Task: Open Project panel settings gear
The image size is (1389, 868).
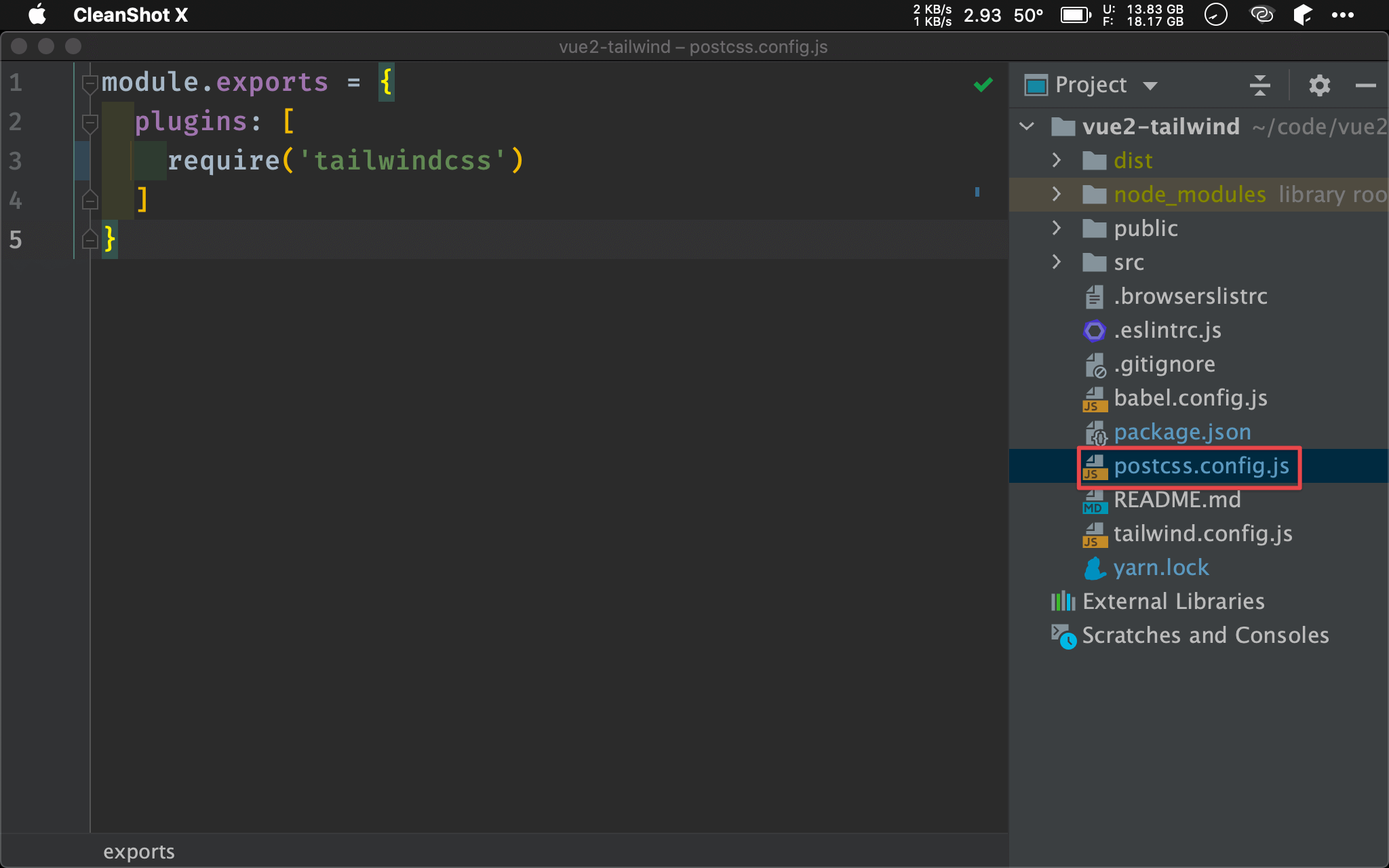Action: coord(1319,85)
